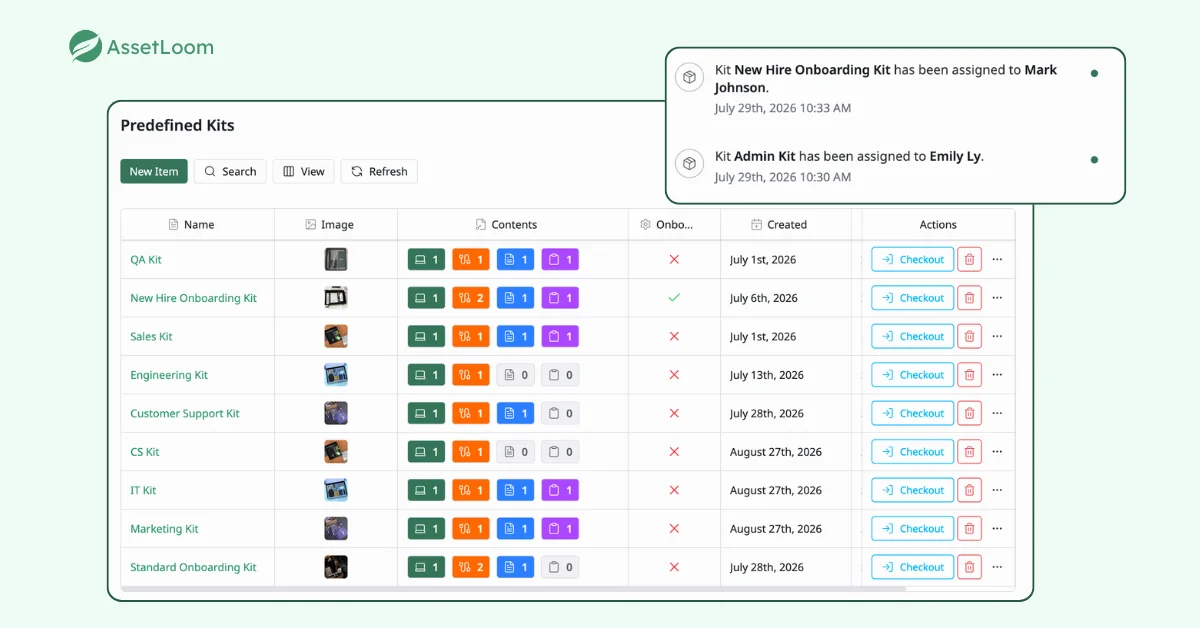This screenshot has width=1200, height=628.
Task: Open more actions menu for Sales Kit
Action: pos(997,337)
